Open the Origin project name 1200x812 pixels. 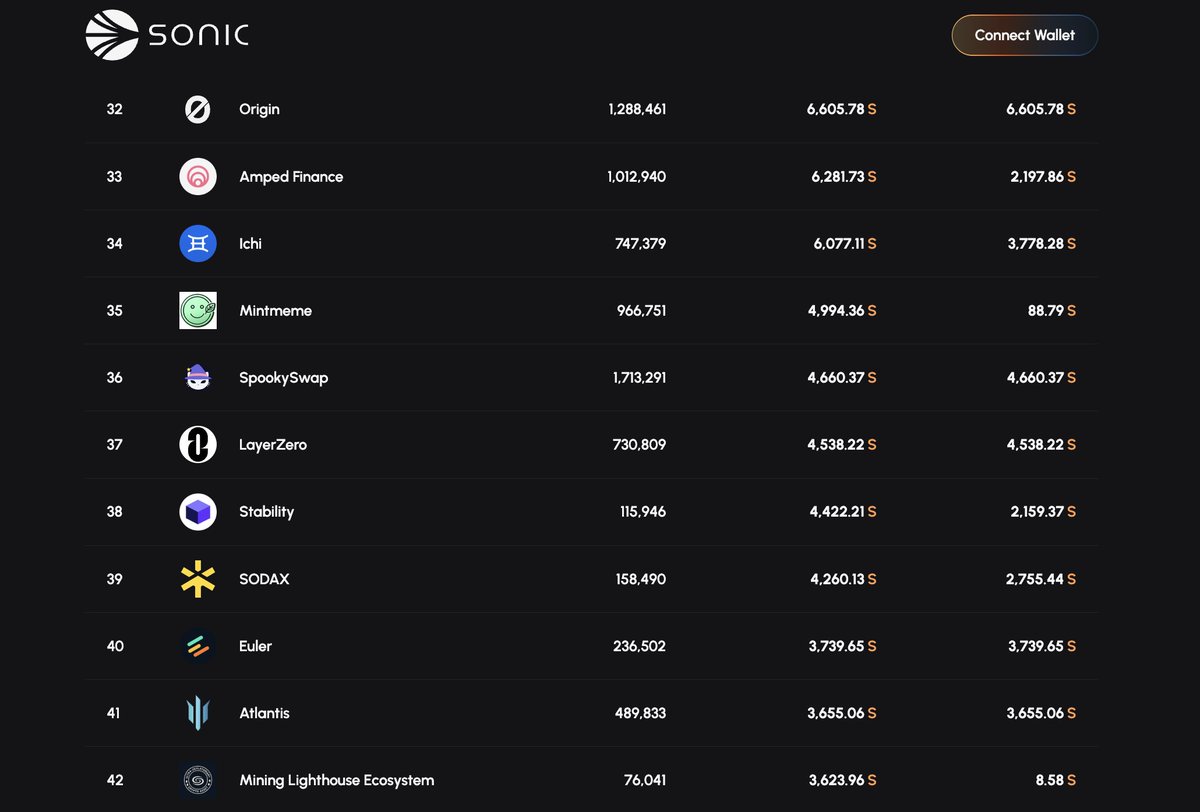click(260, 109)
